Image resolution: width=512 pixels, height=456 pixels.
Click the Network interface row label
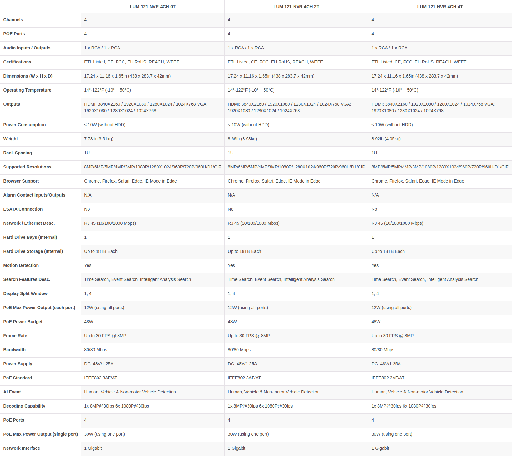[21, 448]
